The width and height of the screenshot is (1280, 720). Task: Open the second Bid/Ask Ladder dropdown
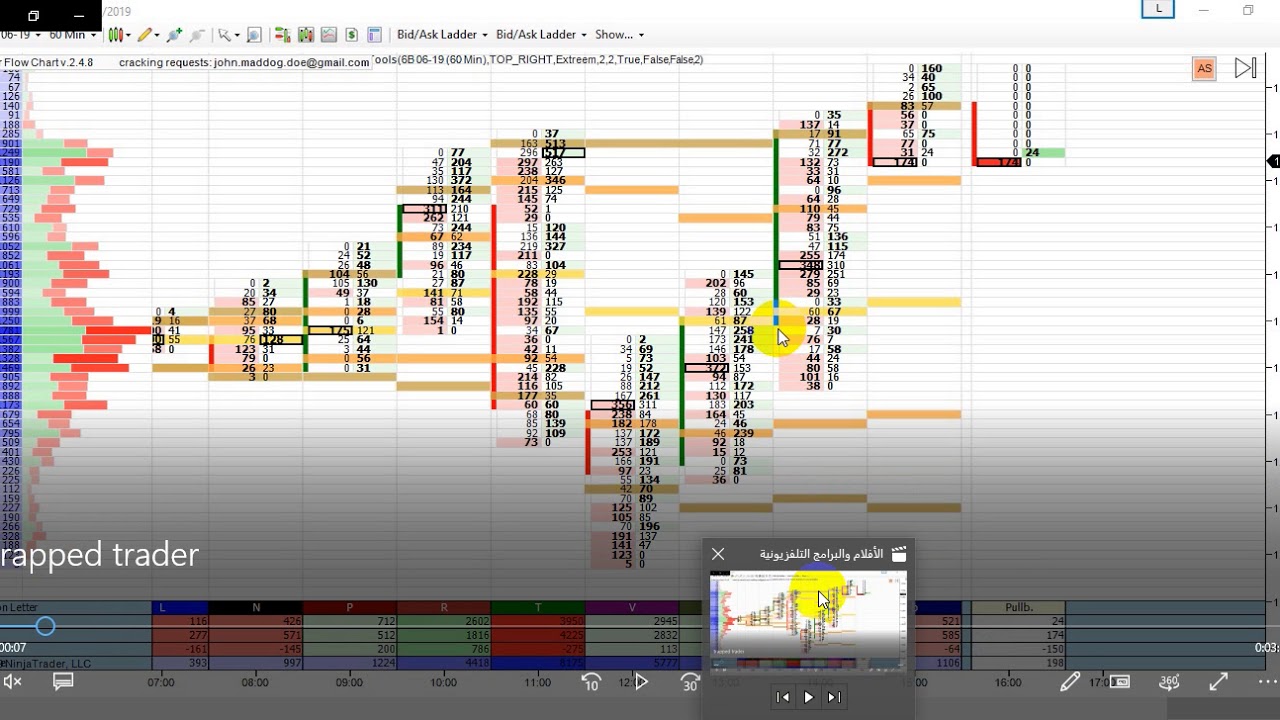pos(541,35)
